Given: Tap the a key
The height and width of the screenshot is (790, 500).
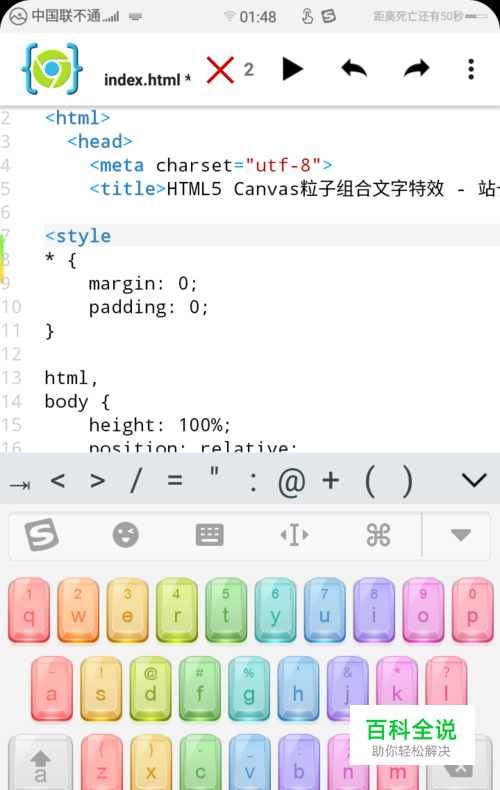Looking at the screenshot, I should (51, 689).
